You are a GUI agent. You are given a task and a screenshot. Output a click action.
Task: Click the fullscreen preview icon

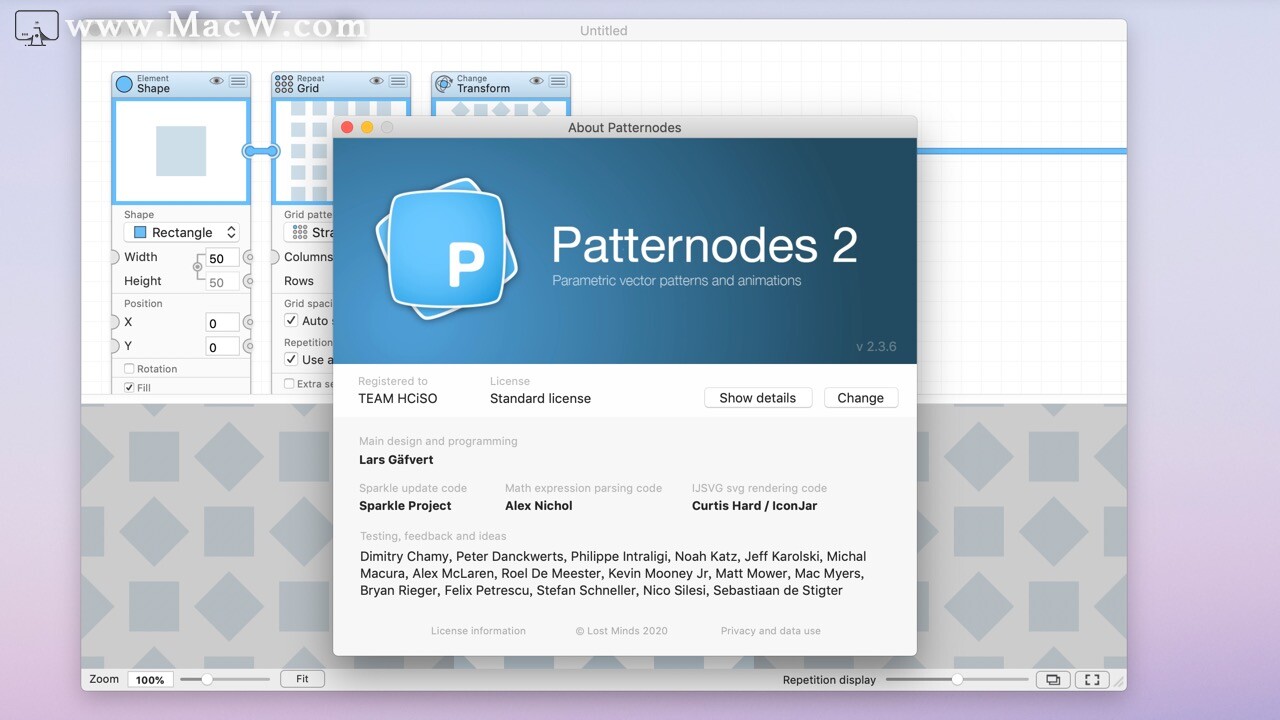[x=1092, y=679]
